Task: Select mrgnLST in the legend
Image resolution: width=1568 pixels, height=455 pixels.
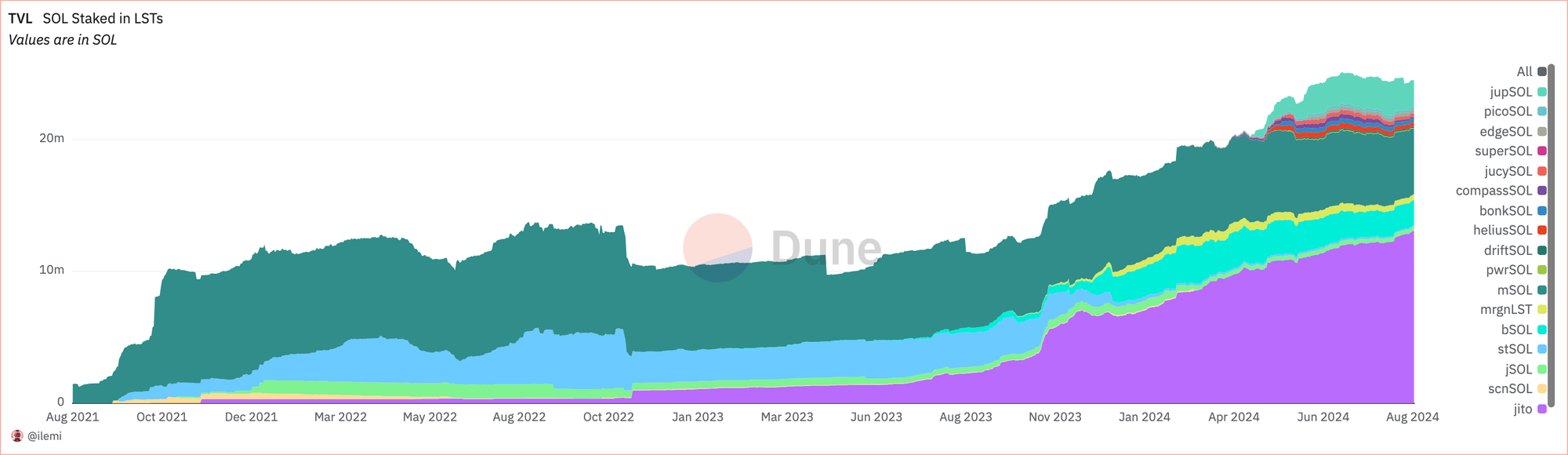Action: coord(1513,309)
